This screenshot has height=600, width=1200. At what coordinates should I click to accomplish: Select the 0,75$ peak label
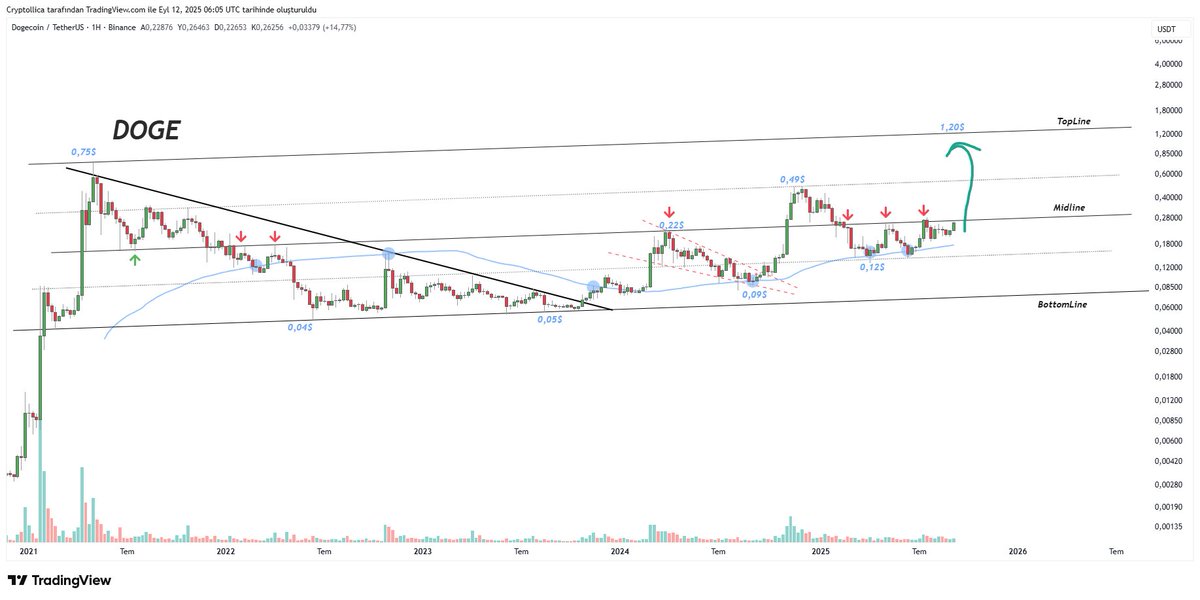tap(82, 152)
